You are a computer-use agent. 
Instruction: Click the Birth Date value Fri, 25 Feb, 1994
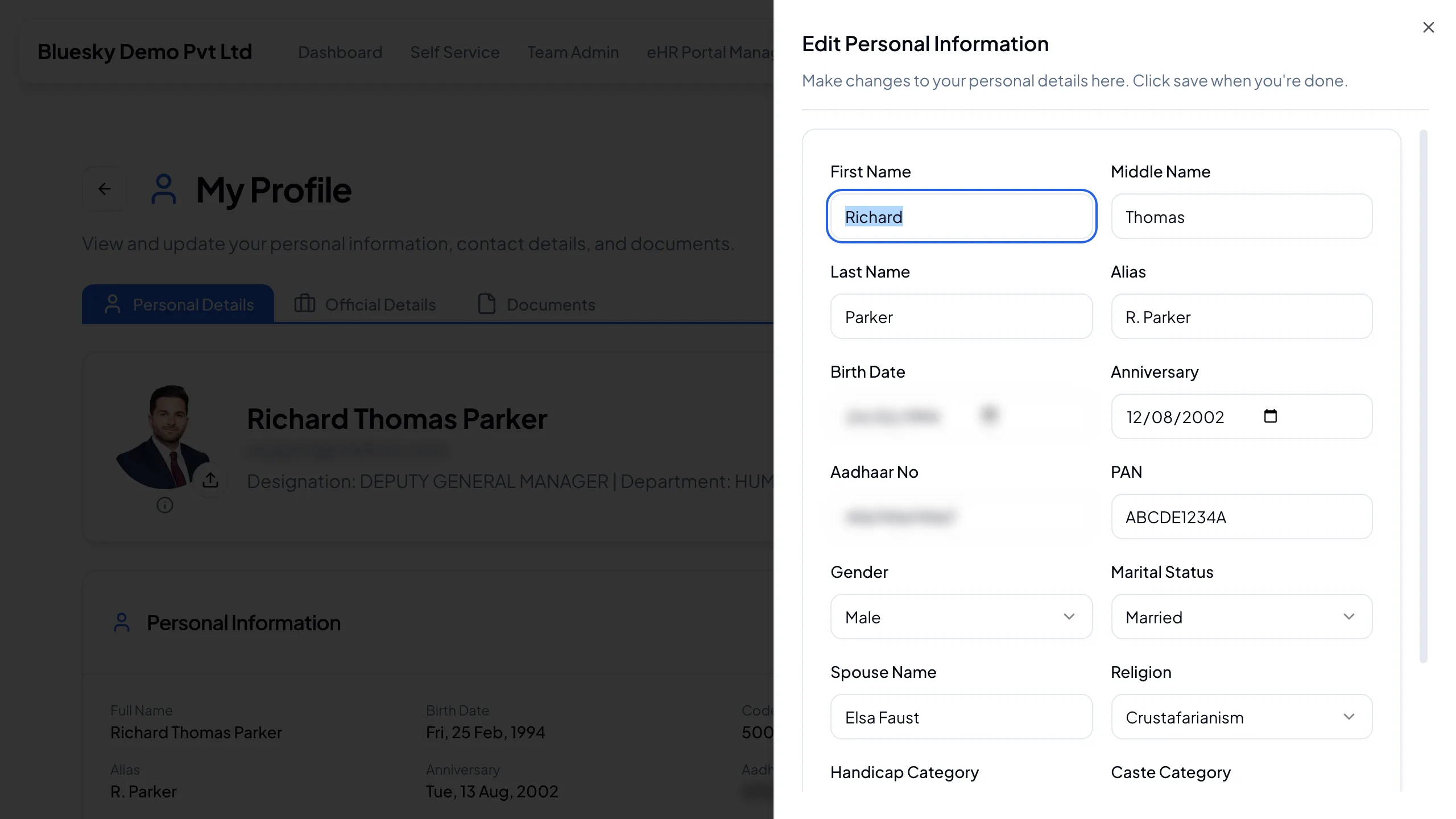pos(486,733)
